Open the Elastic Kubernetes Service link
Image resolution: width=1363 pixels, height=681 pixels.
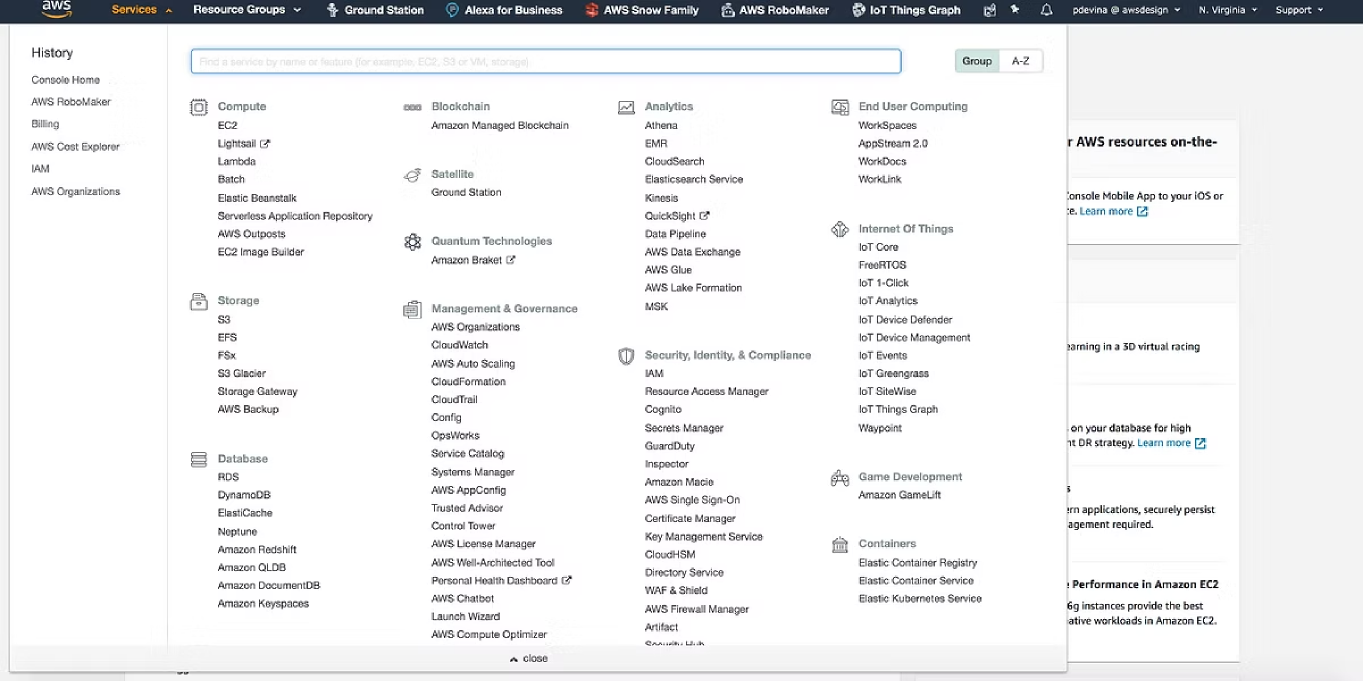coord(920,599)
